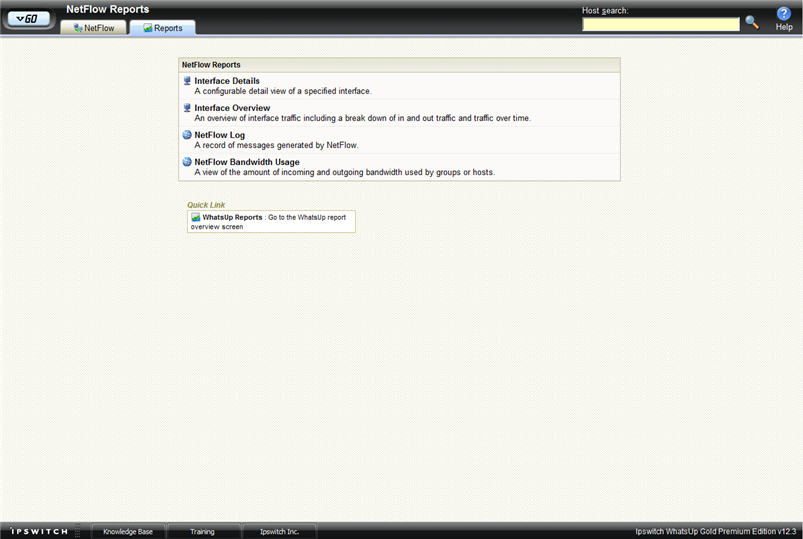Select the Reports tab
This screenshot has height=539, width=803.
coord(162,28)
